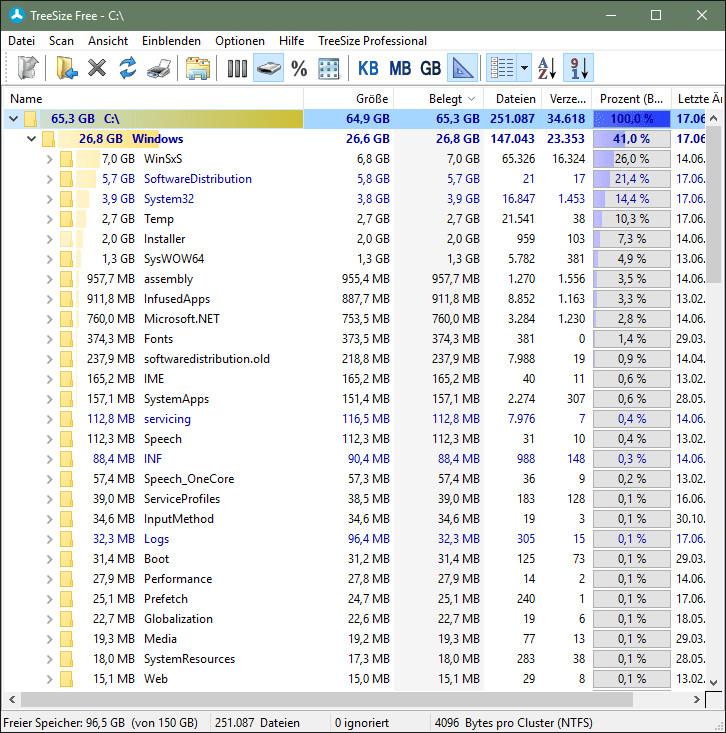Select the servicing folder icon

click(x=66, y=419)
